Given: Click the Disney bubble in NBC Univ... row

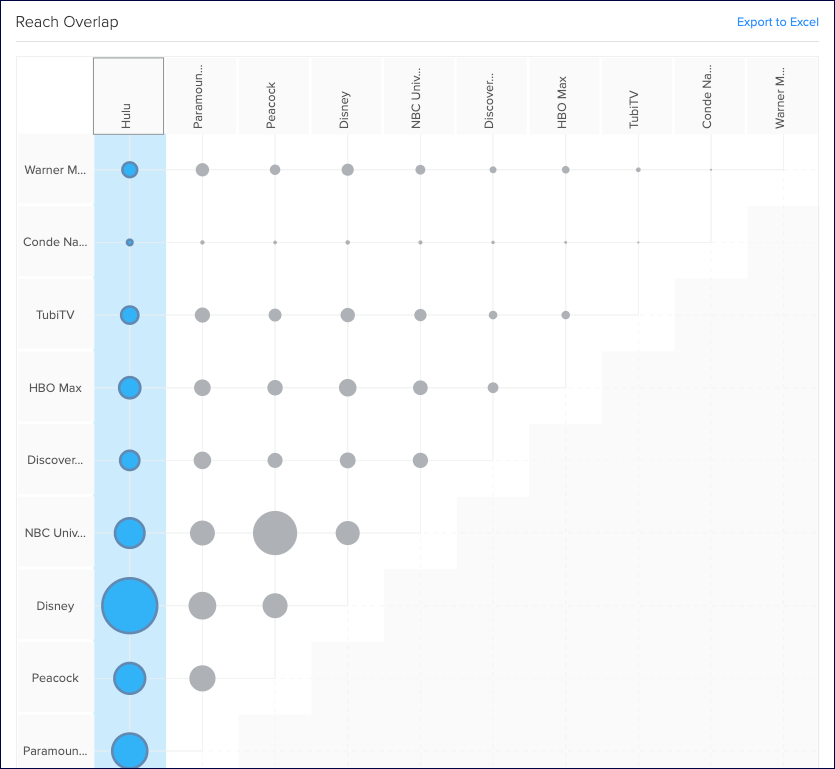Looking at the screenshot, I should click(x=348, y=533).
